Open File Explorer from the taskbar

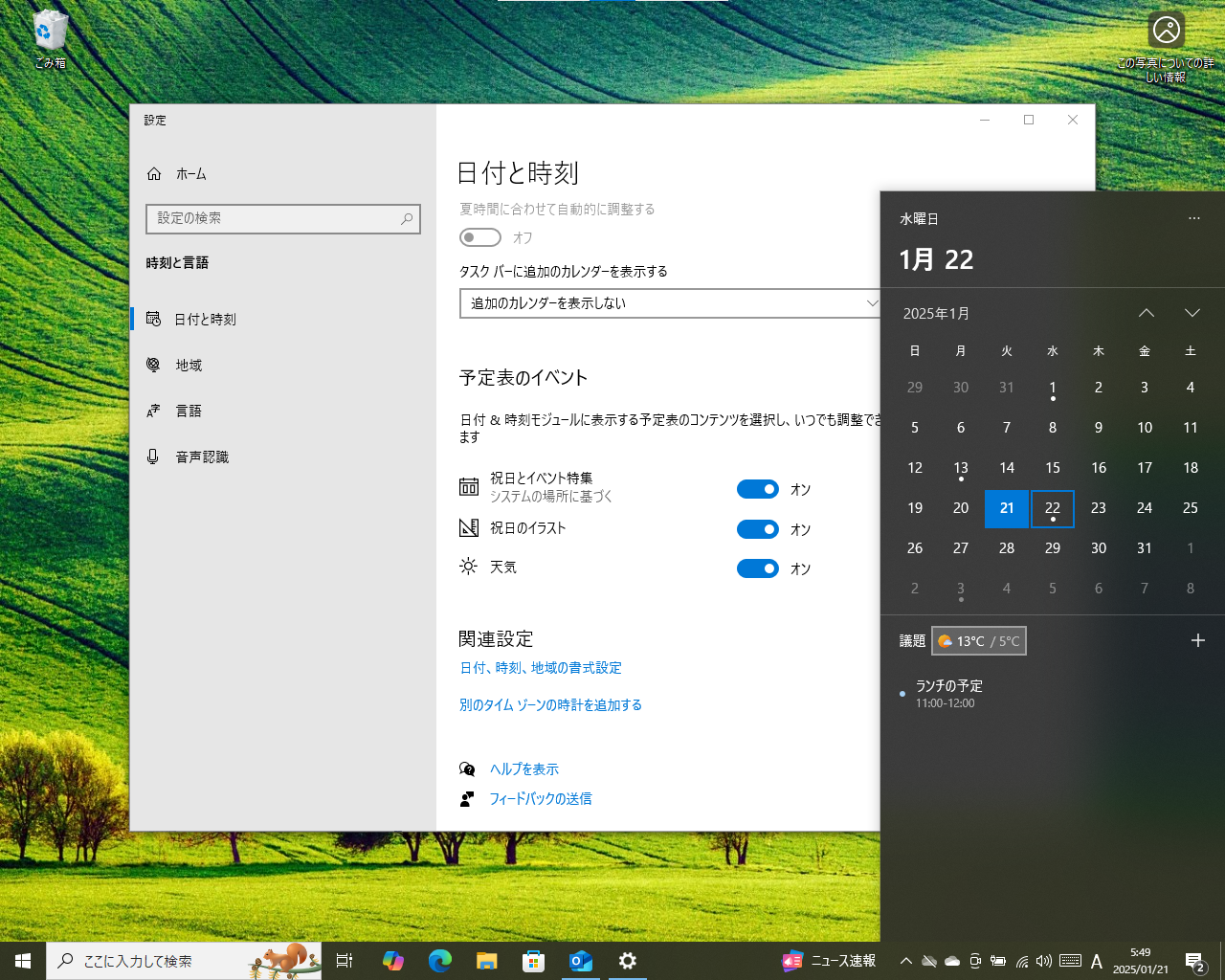[486, 961]
